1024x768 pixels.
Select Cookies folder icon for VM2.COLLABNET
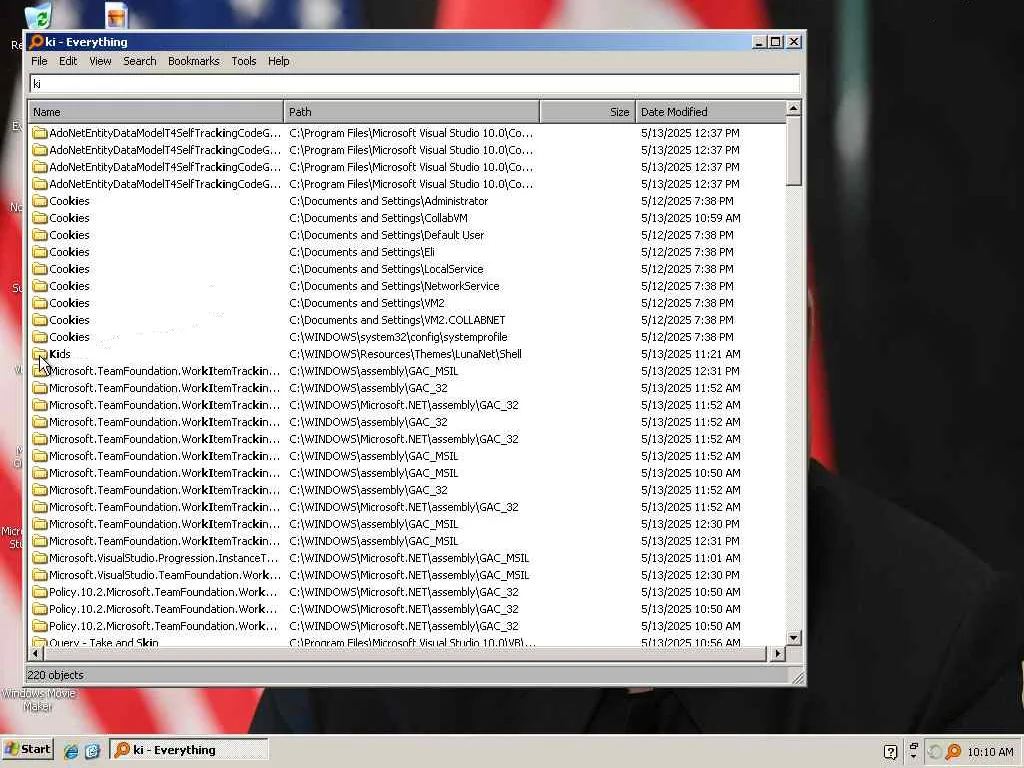(x=40, y=320)
